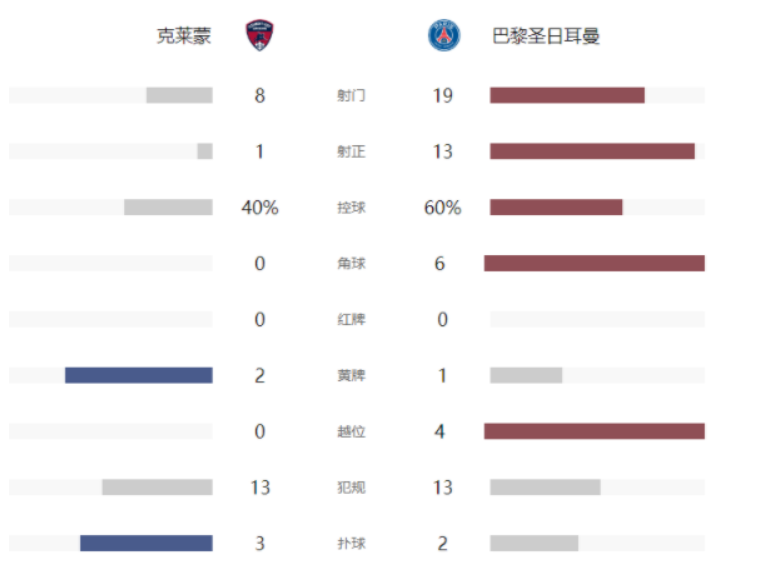Viewport: 764px width, 578px height.
Task: Click PSG's red 60% possession bar
Action: [x=556, y=207]
